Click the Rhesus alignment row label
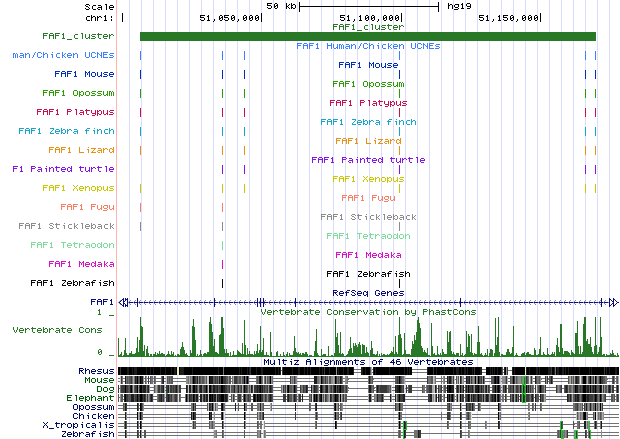The height and width of the screenshot is (439, 620). [96, 371]
